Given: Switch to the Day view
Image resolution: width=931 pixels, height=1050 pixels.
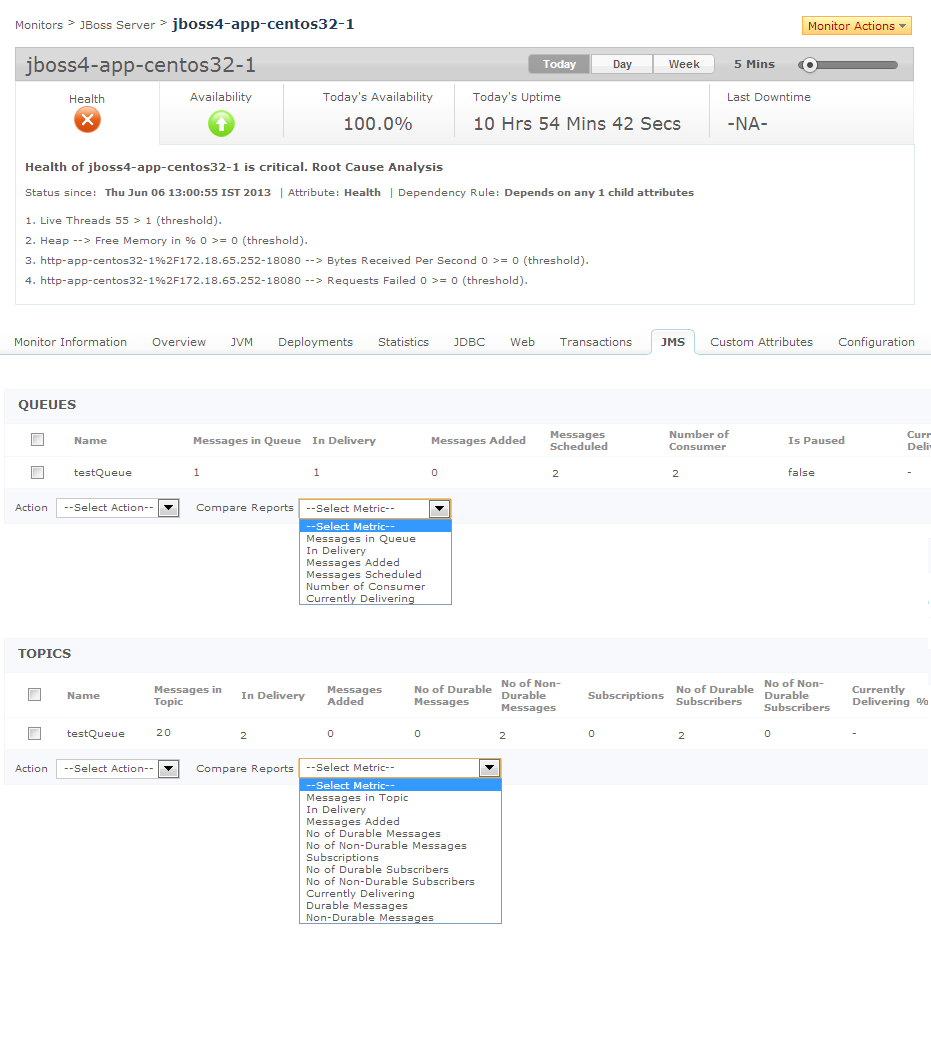Looking at the screenshot, I should tap(622, 64).
